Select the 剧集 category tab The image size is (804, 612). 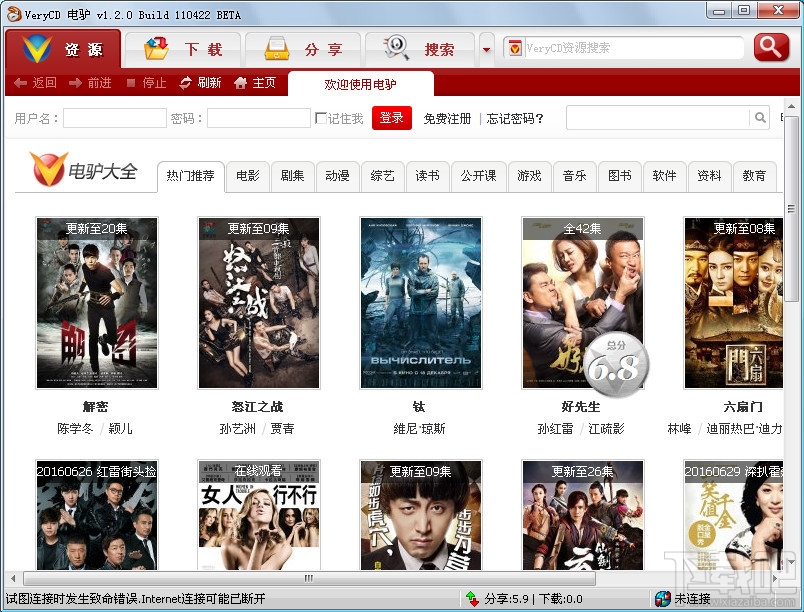point(292,176)
